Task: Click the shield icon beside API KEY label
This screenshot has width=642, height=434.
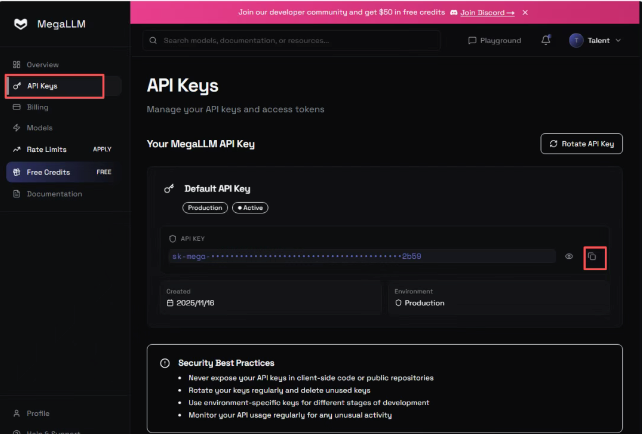Action: coord(172,239)
